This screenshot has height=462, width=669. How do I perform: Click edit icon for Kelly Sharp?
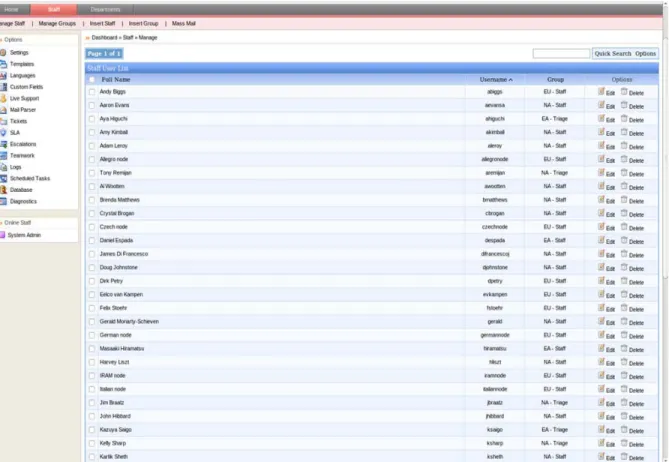tap(601, 443)
